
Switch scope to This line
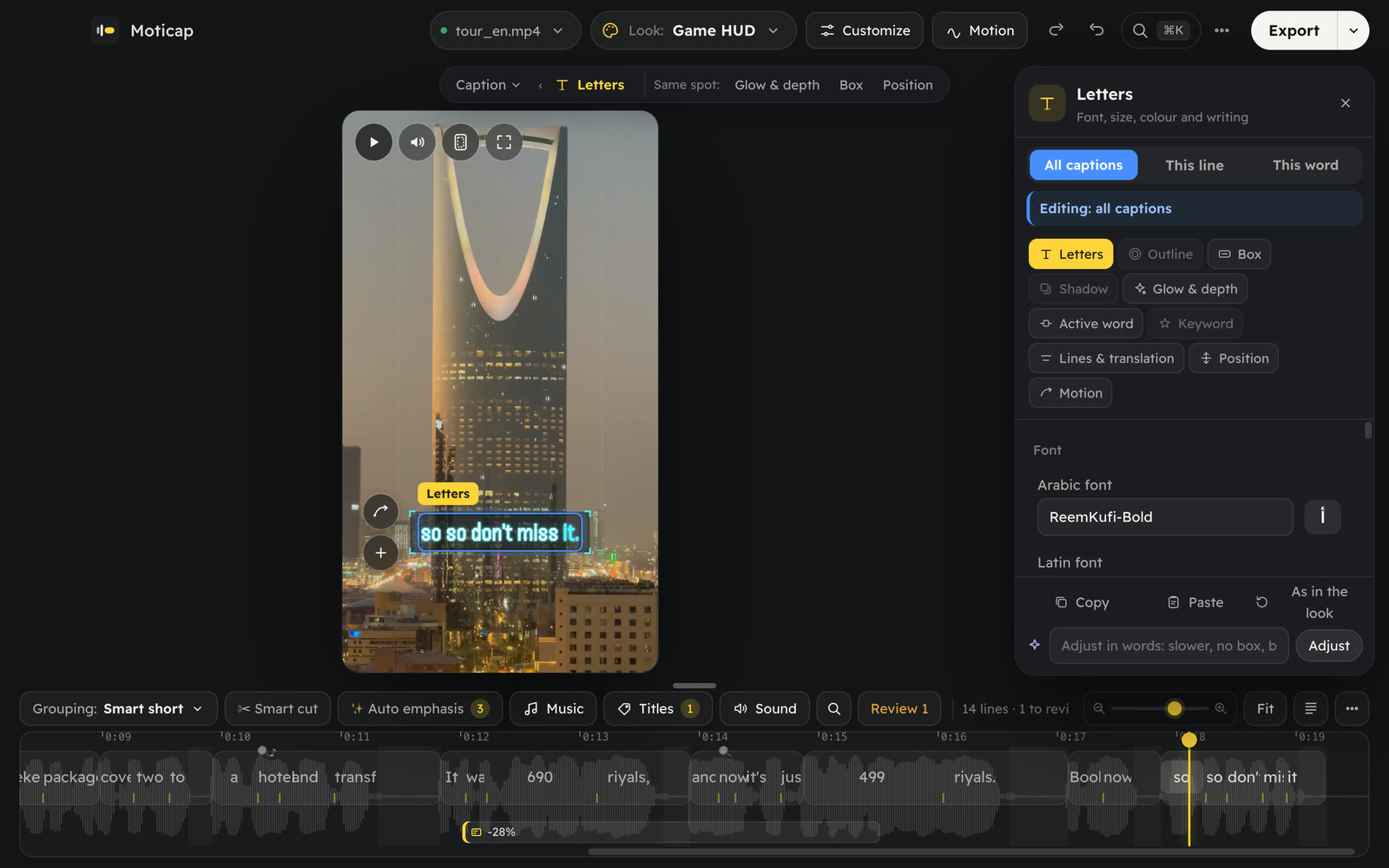pyautogui.click(x=1195, y=165)
